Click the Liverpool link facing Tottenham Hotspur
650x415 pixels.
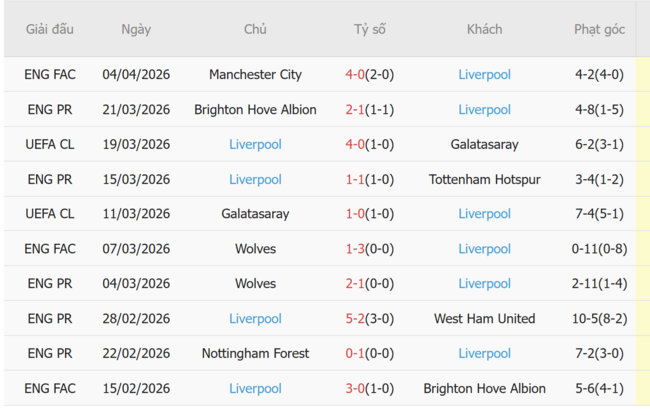(x=255, y=179)
